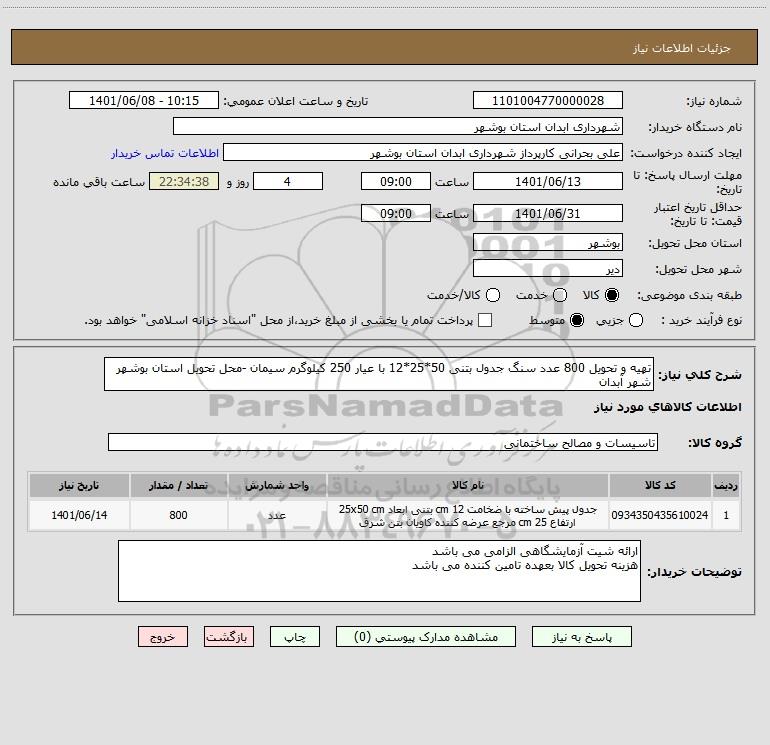Image resolution: width=770 pixels, height=745 pixels.
Task: Click the چاپ print button
Action: tap(295, 637)
